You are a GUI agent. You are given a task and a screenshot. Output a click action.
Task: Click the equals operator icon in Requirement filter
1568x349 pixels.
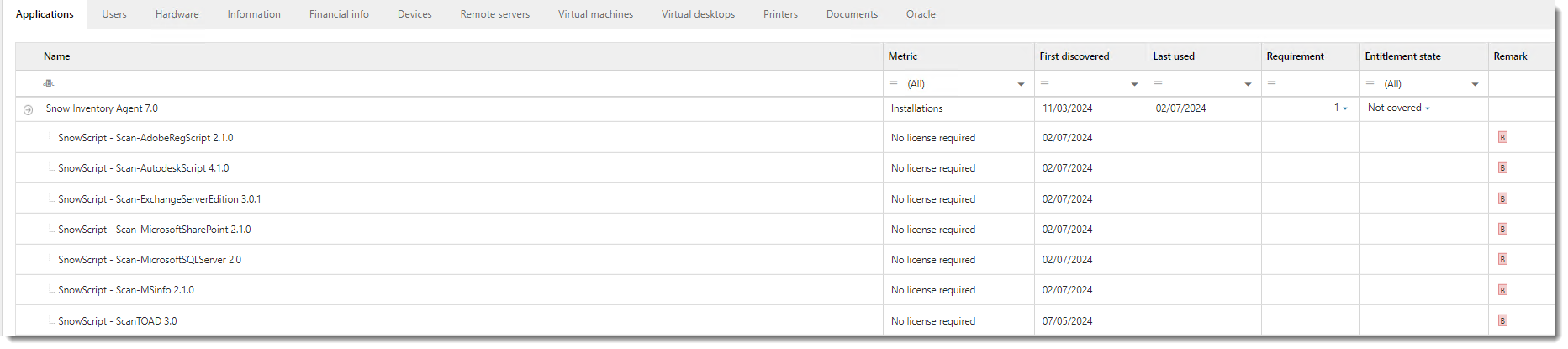tap(1271, 83)
